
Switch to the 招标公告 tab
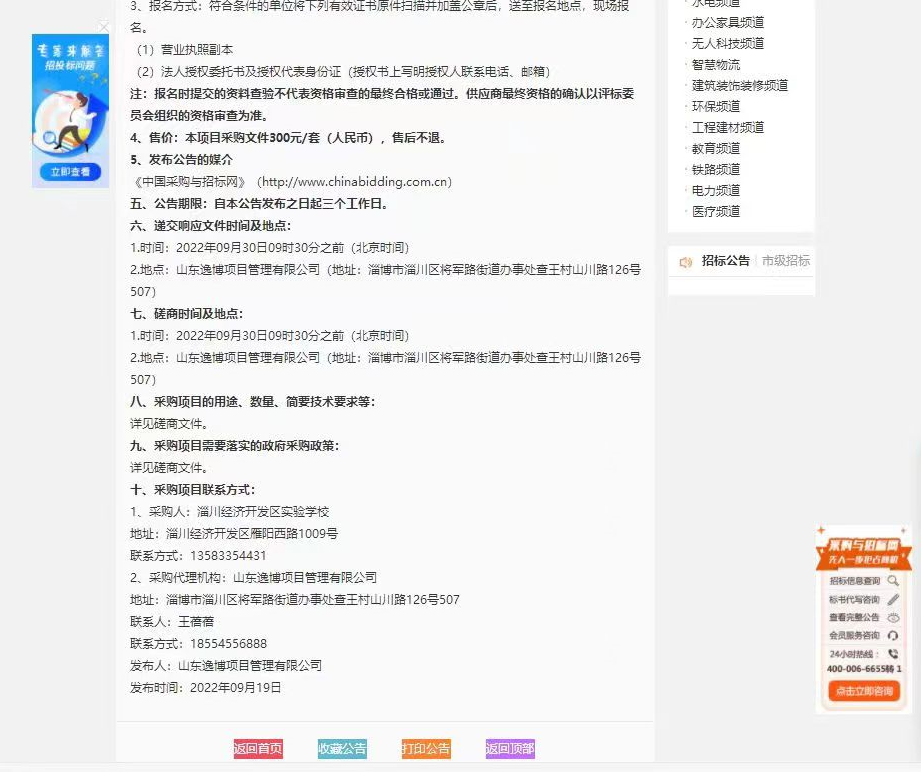725,261
